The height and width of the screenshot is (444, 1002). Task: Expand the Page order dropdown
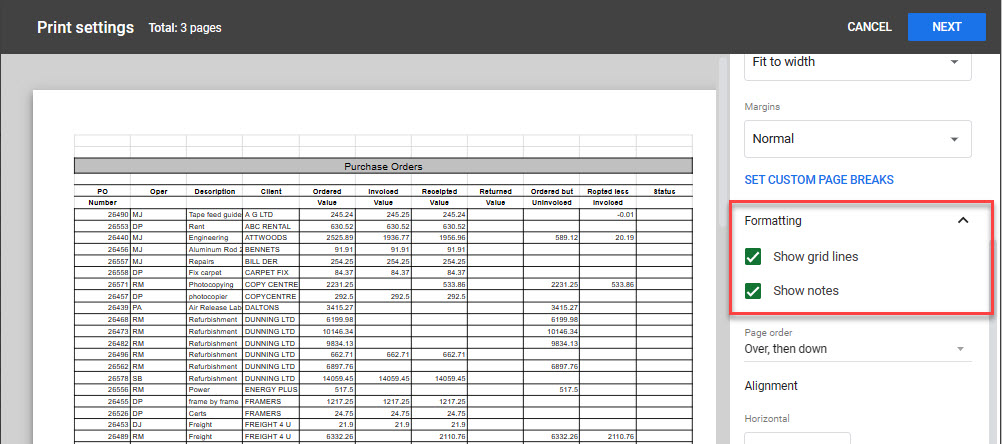coord(857,349)
